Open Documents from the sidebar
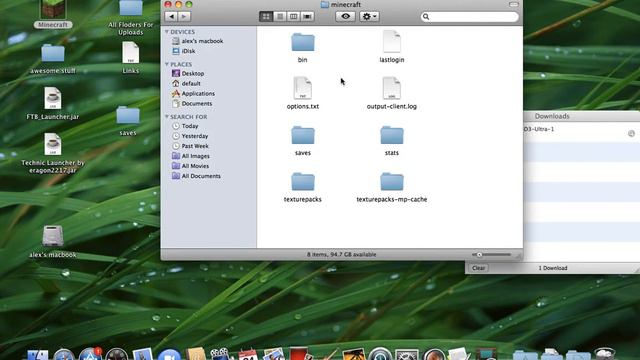 [192, 104]
